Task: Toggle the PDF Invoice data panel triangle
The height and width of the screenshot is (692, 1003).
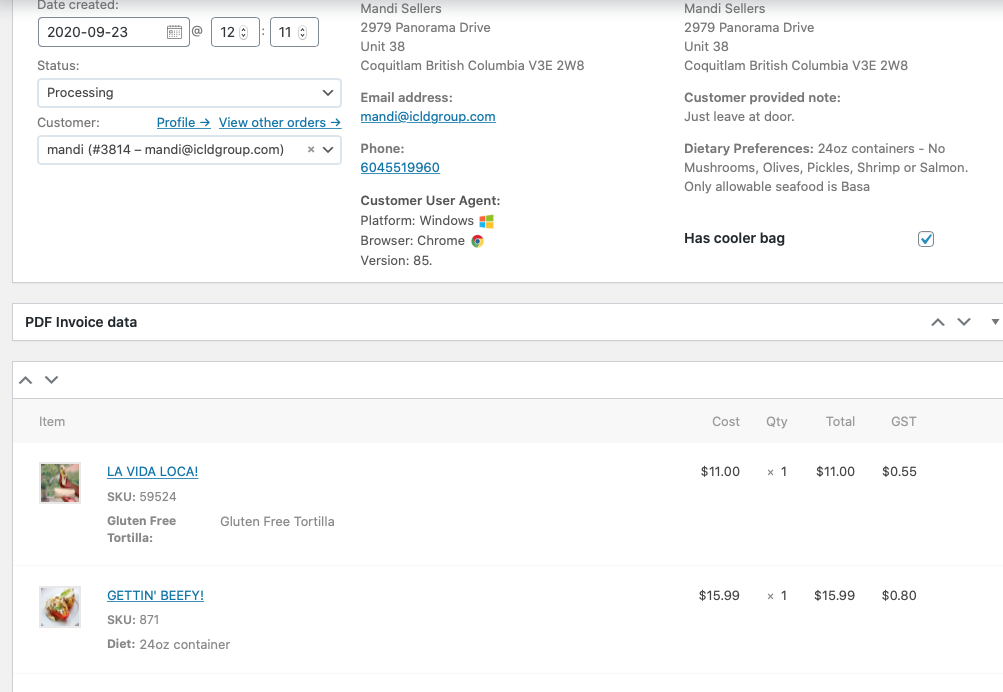Action: point(994,322)
